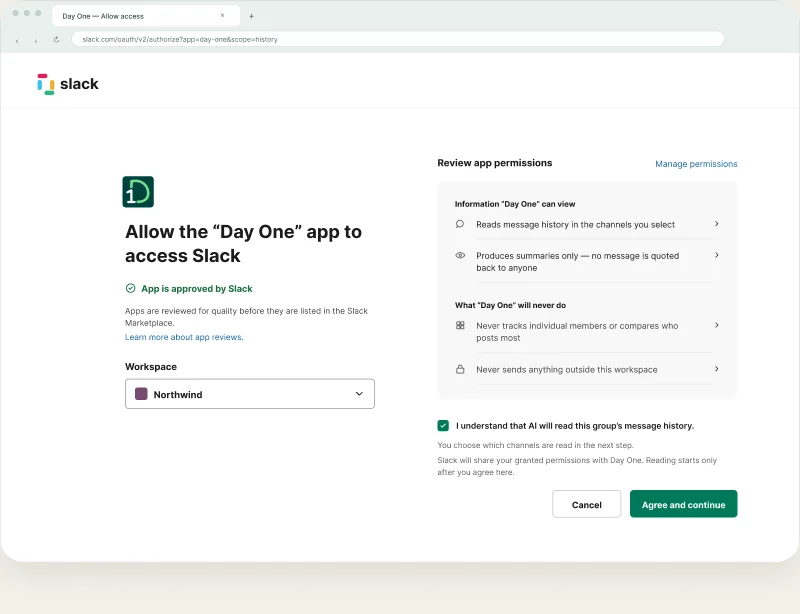
Task: Click 'Slack will share your granted permissions' text
Action: pos(577,466)
